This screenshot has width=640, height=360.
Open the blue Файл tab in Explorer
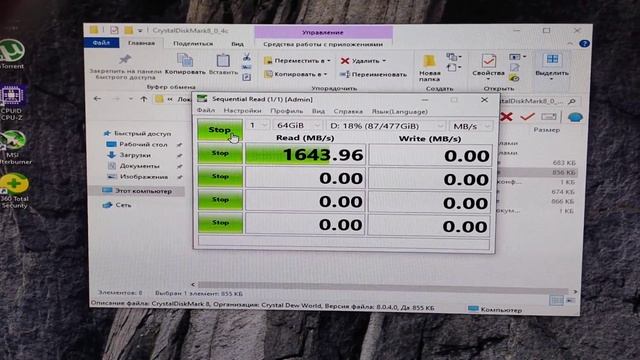(101, 43)
